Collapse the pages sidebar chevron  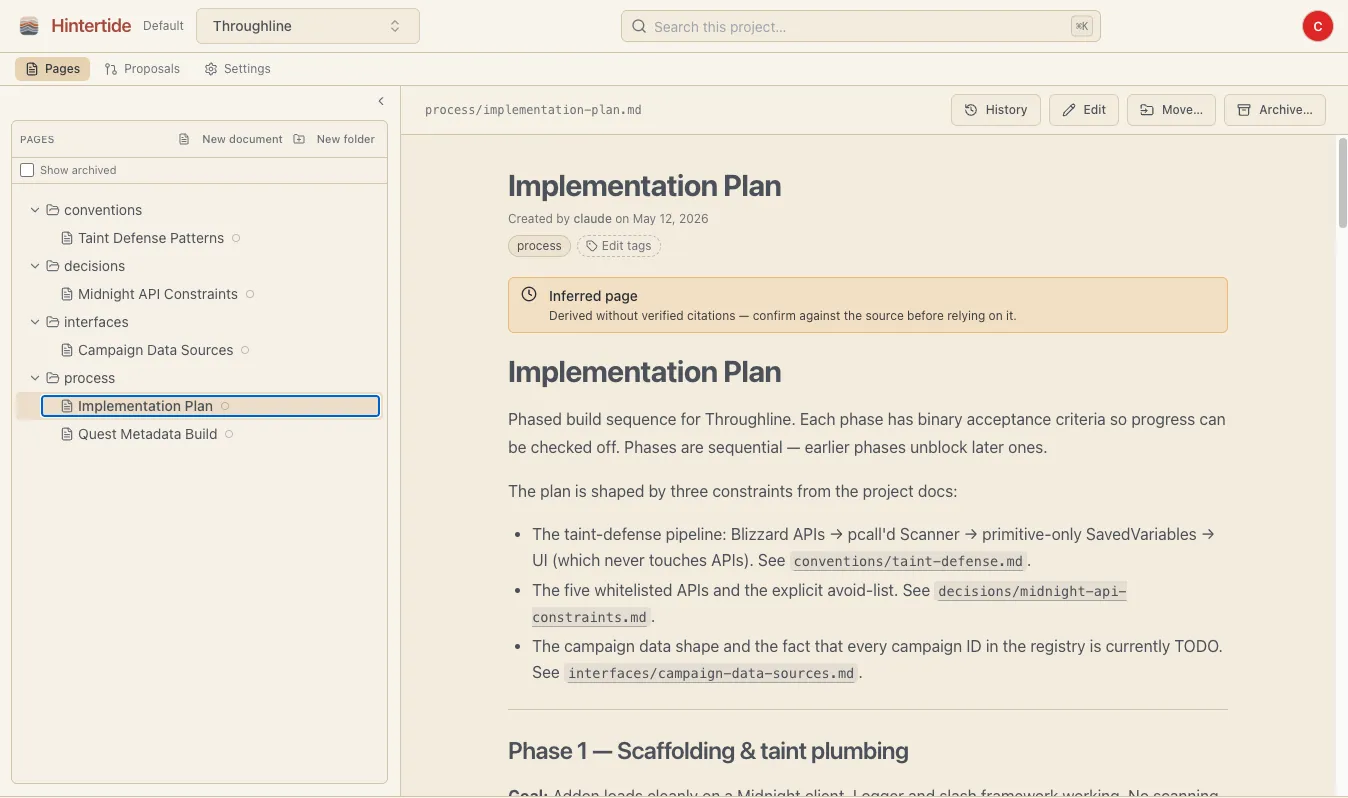pyautogui.click(x=381, y=101)
